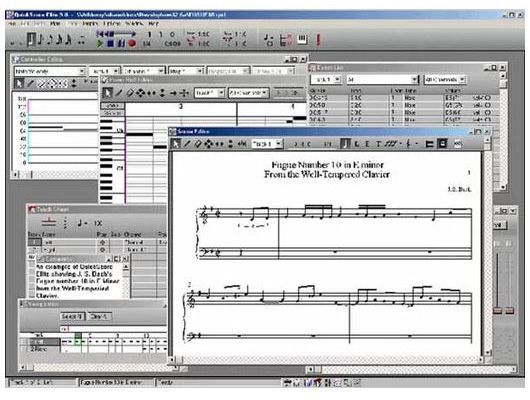530x400 pixels.
Task: Select the arrow tool in Controller Editor
Action: (20, 83)
